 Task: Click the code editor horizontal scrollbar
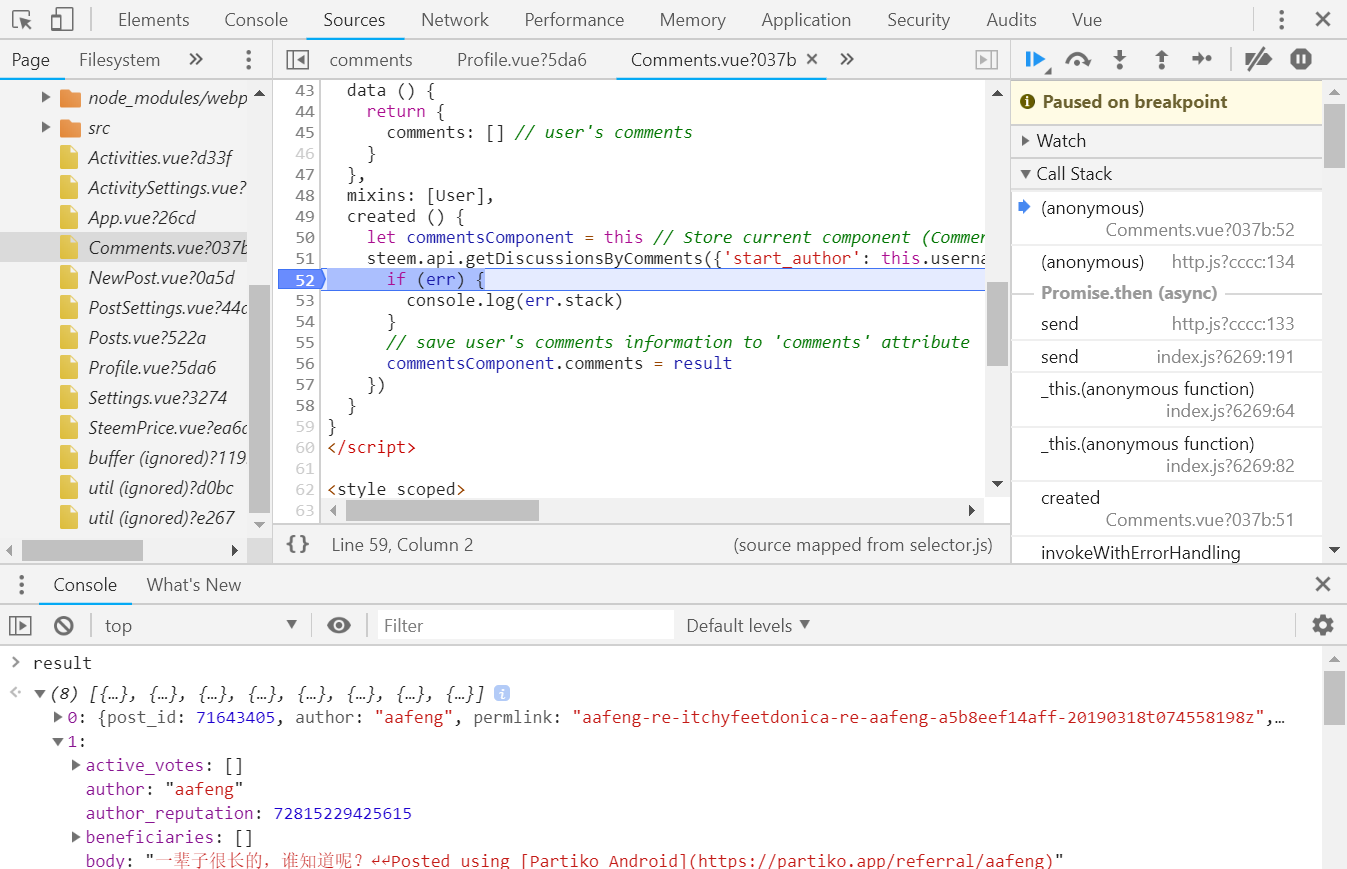[x=442, y=510]
